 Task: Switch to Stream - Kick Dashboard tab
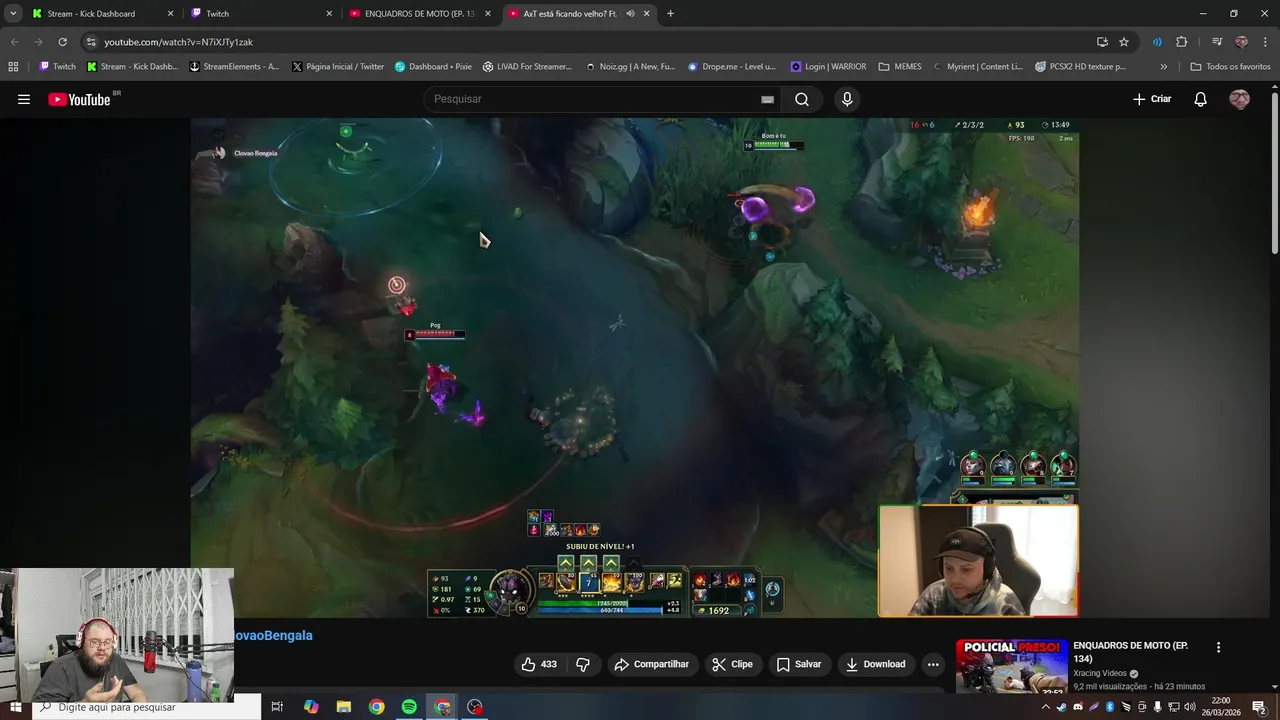(x=101, y=14)
